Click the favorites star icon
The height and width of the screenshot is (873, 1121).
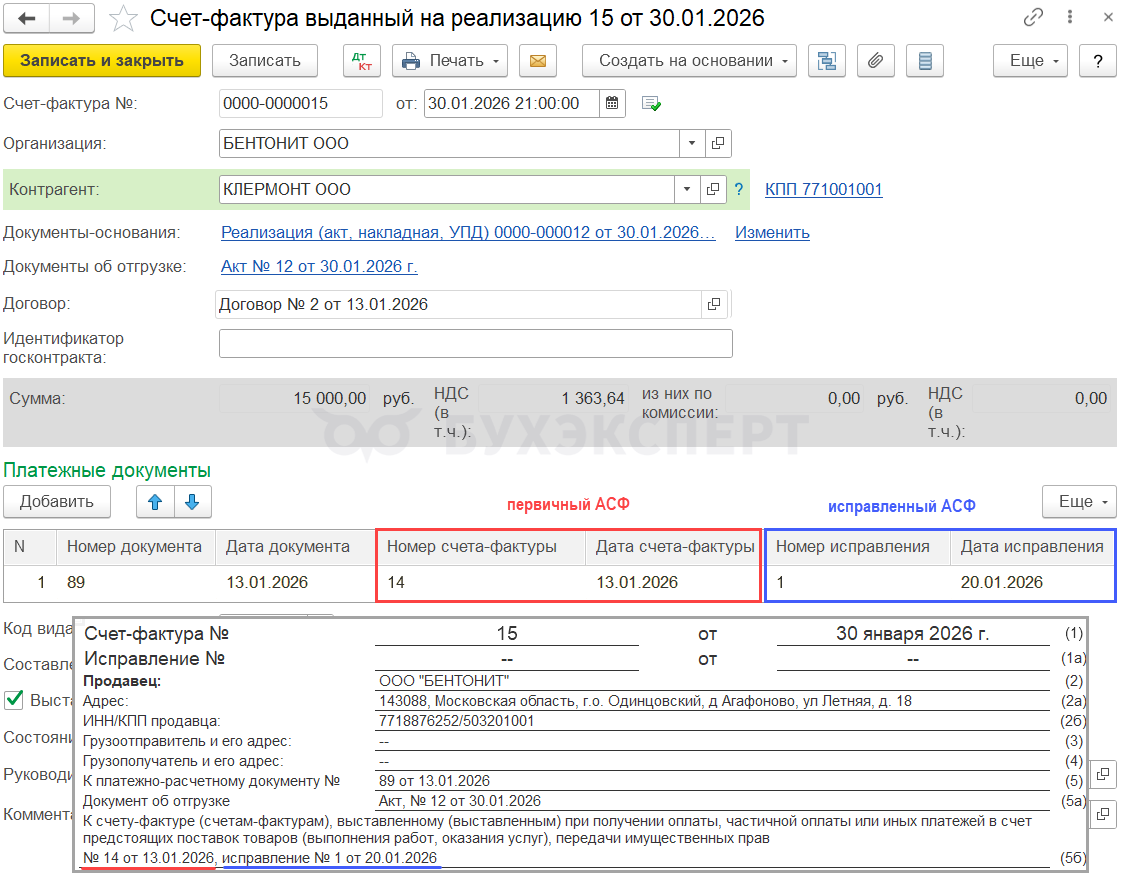[x=123, y=18]
